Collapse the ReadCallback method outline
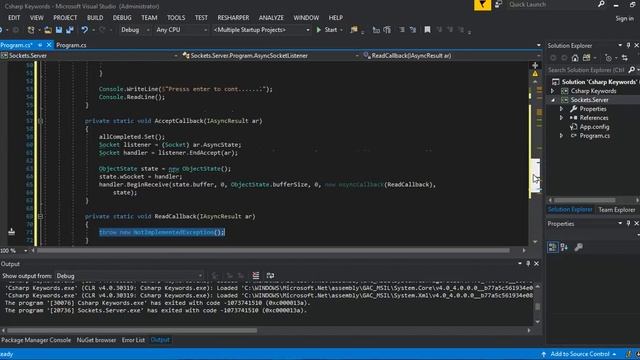The height and width of the screenshot is (360, 640). [40, 216]
